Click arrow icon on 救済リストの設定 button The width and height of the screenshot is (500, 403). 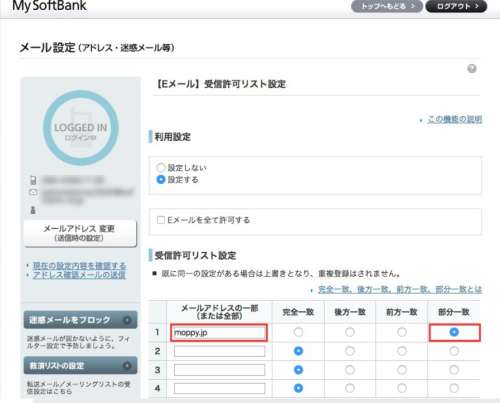(x=127, y=366)
